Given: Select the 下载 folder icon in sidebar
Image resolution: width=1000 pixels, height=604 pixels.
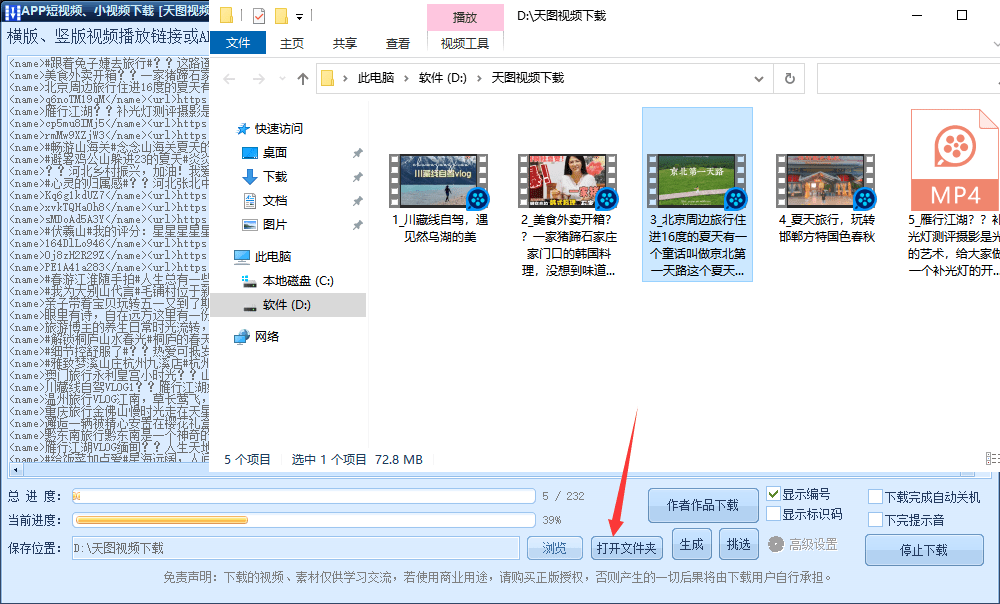Looking at the screenshot, I should (250, 177).
